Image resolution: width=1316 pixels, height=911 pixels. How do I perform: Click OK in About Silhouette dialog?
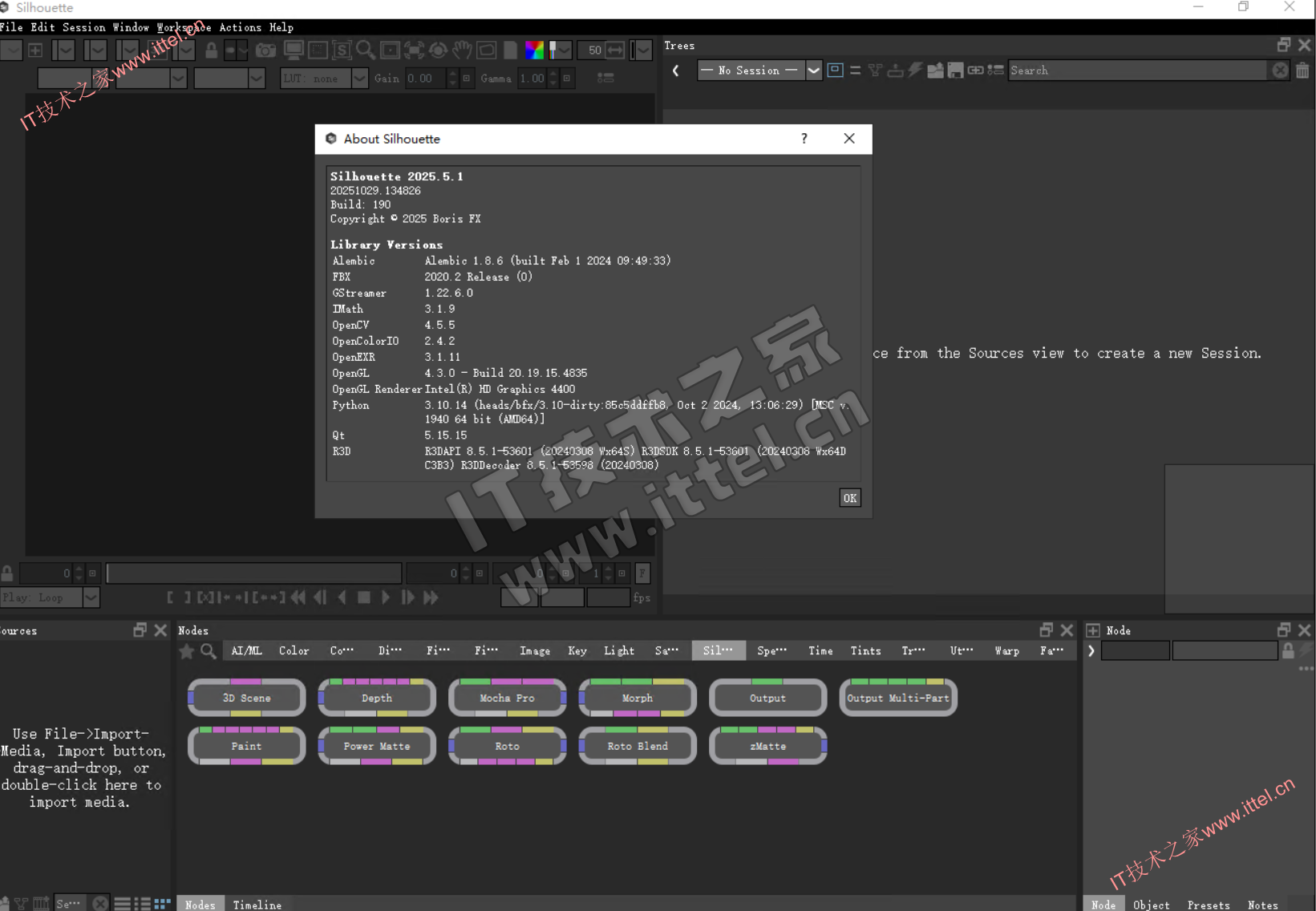tap(849, 498)
